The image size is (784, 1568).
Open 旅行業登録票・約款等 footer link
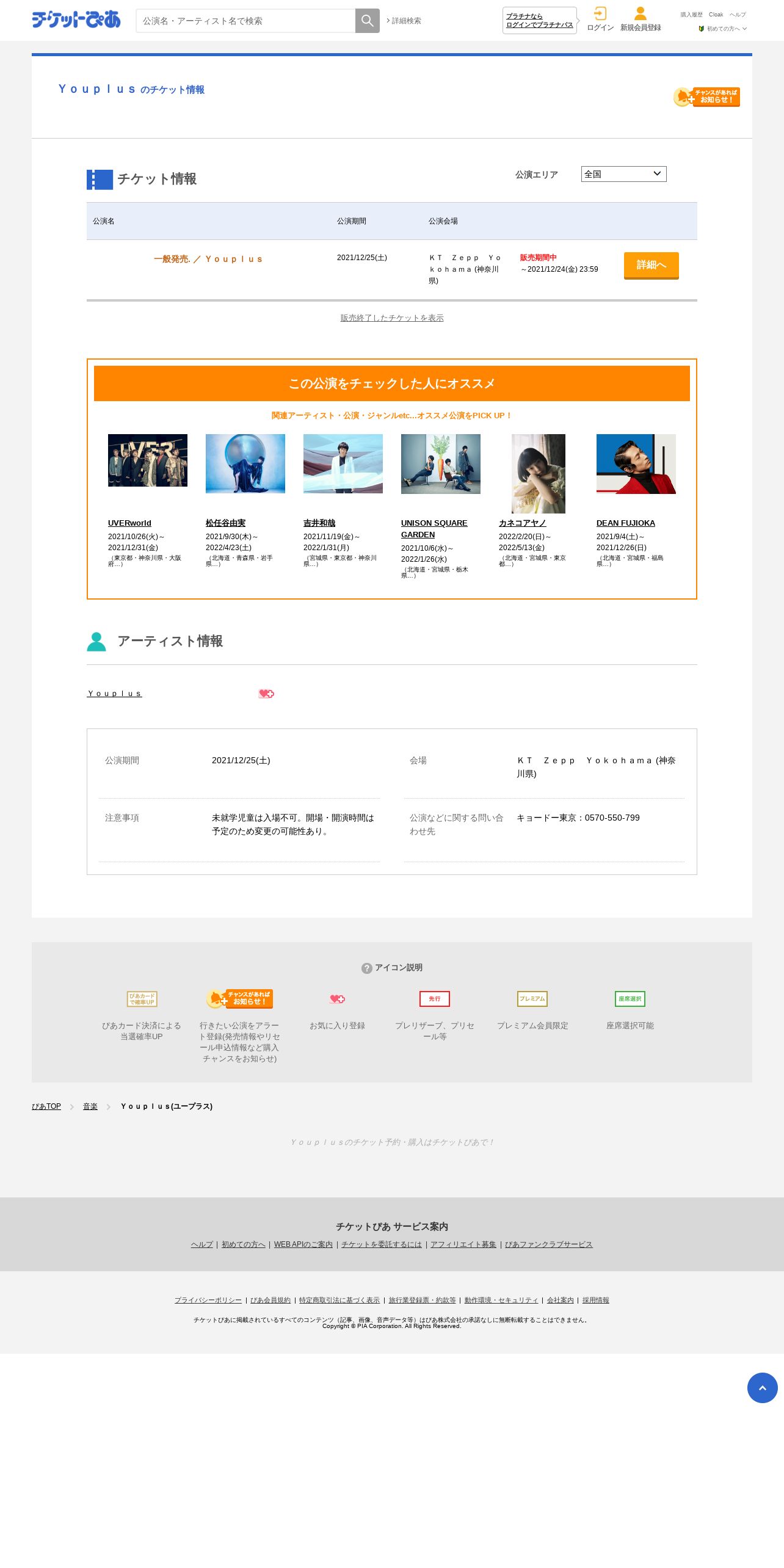[423, 1301]
